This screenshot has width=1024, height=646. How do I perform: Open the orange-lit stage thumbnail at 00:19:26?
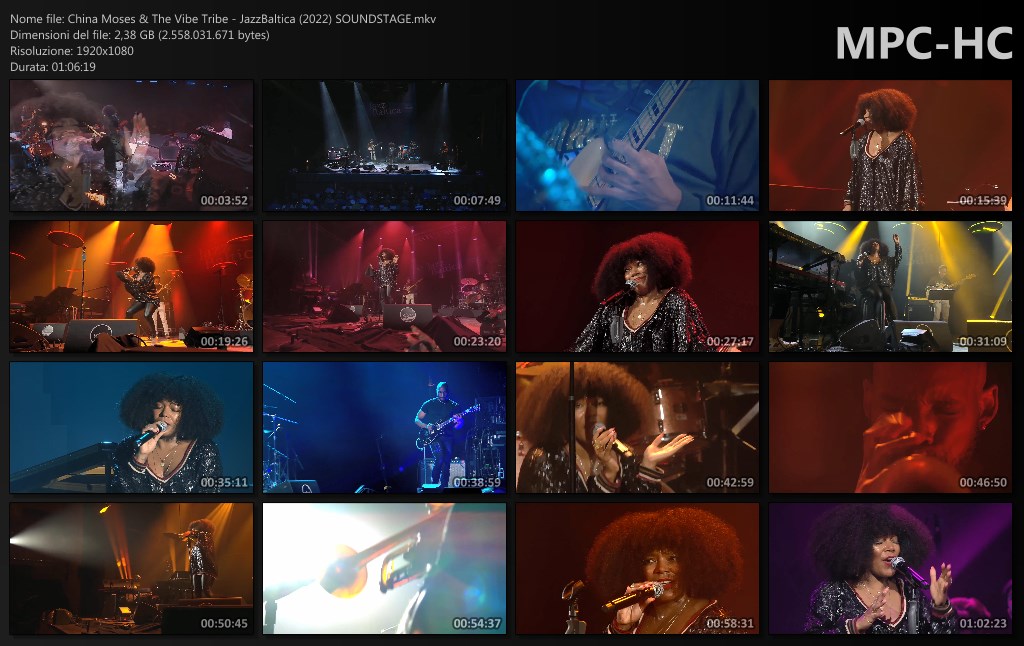point(131,287)
